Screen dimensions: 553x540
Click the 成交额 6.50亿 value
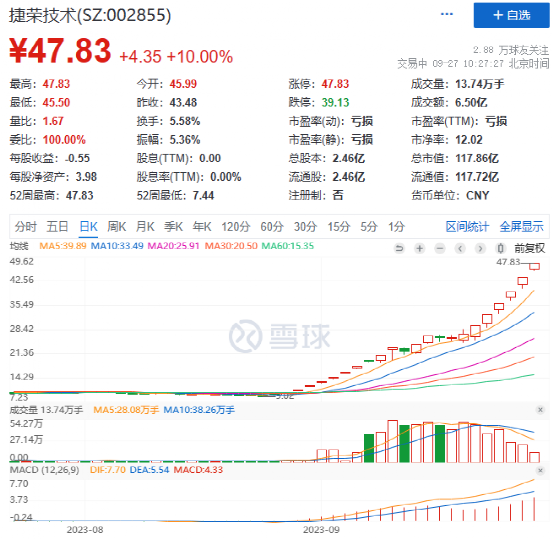pyautogui.click(x=471, y=103)
